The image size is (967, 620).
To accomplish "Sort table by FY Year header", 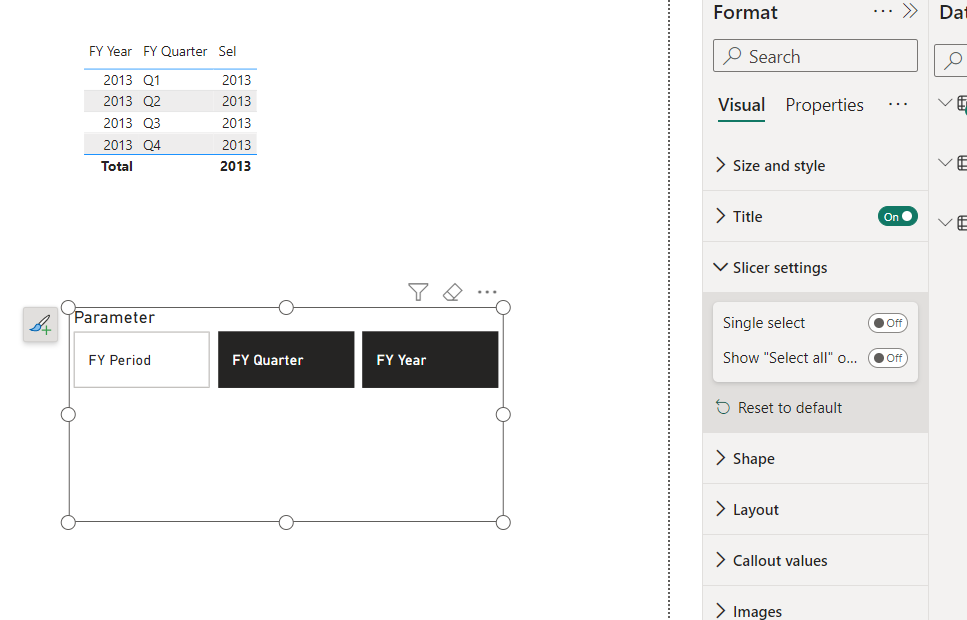I will point(110,51).
